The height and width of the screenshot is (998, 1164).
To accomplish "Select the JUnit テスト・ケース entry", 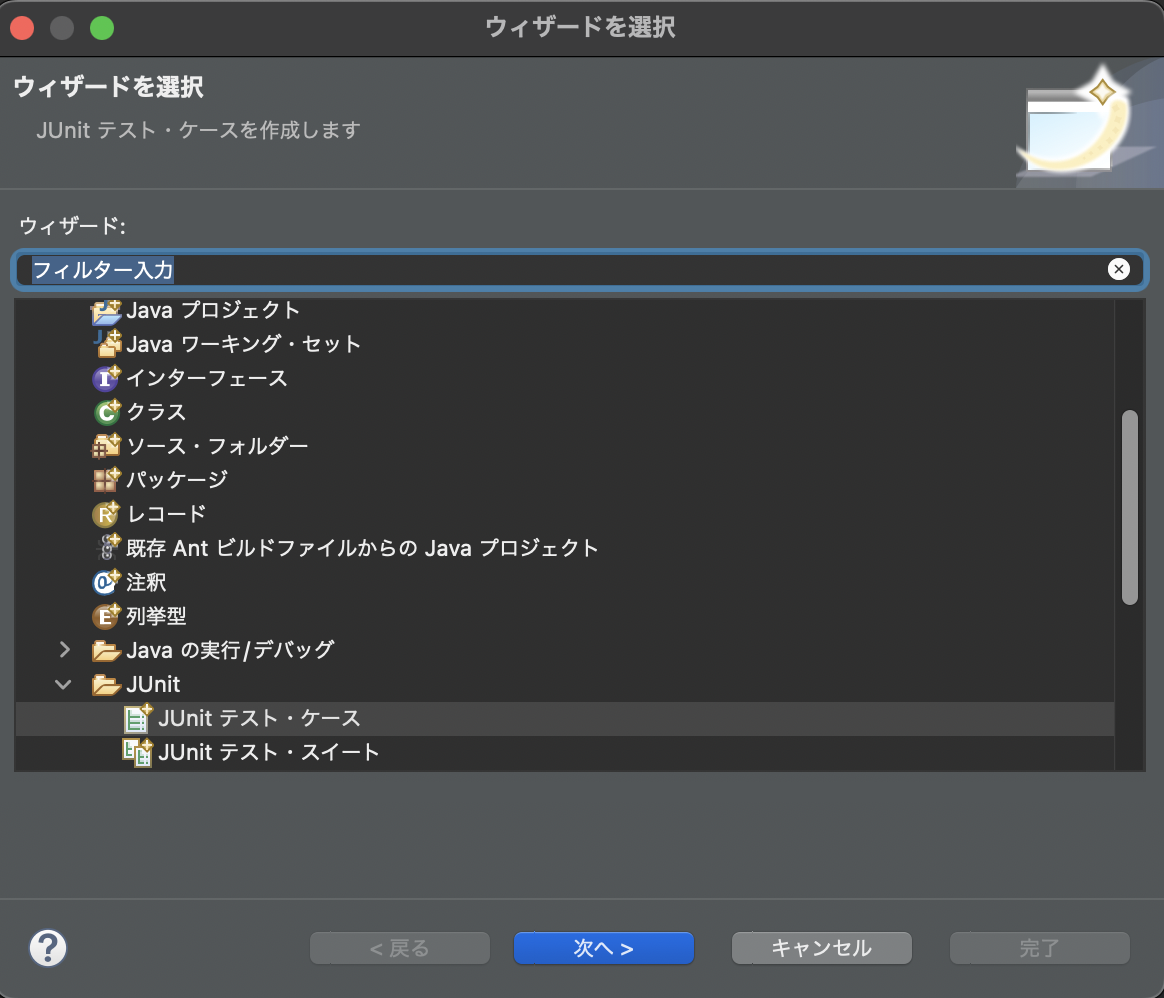I will [259, 719].
